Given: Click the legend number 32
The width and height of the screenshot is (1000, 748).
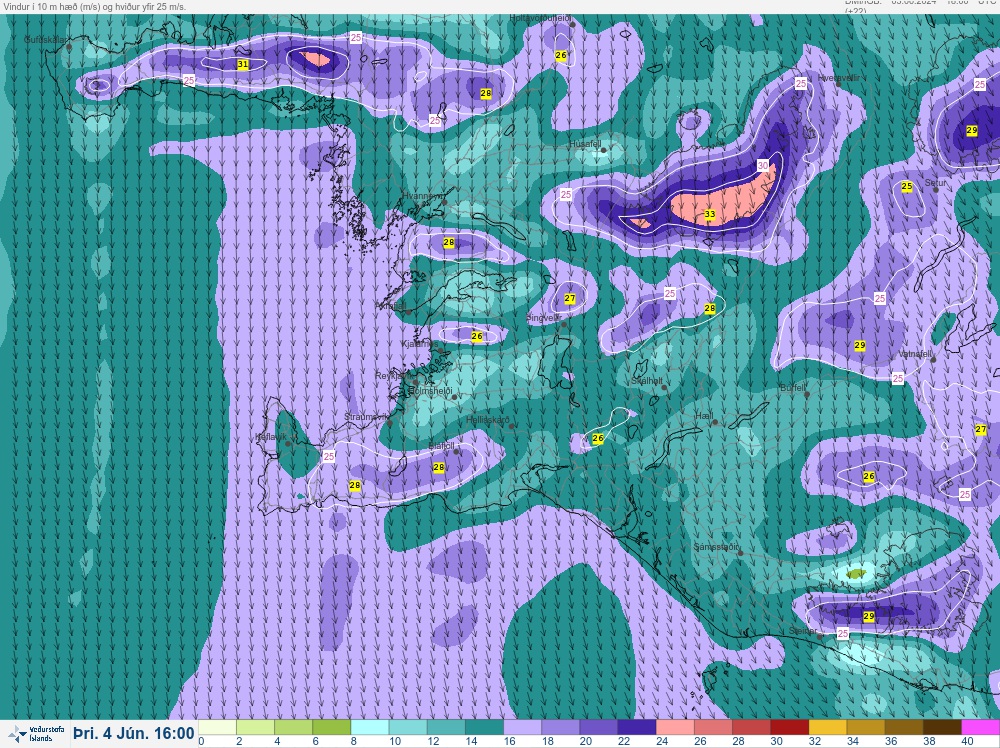Looking at the screenshot, I should pos(814,742).
